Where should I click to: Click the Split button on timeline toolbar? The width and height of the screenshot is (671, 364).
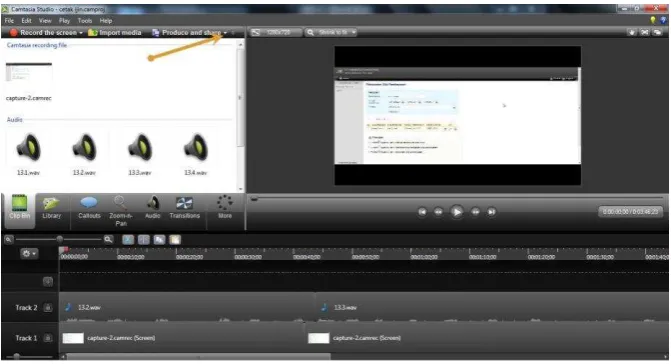144,240
